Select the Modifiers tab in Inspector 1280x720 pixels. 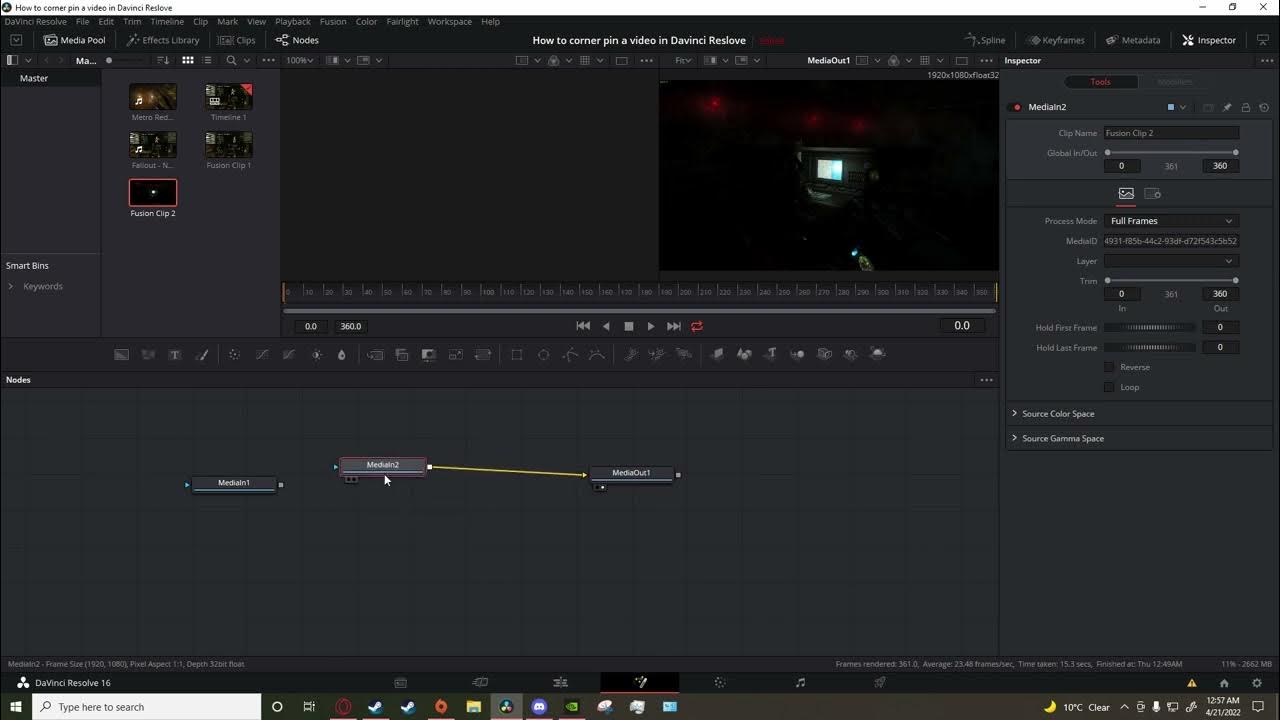[1174, 82]
